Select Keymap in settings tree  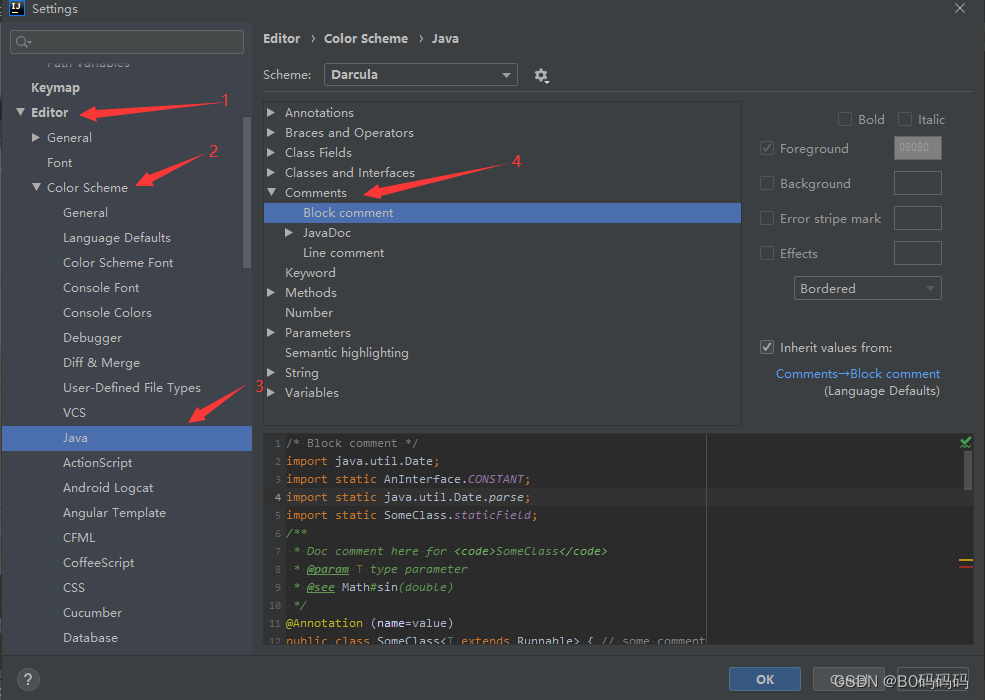pos(55,87)
